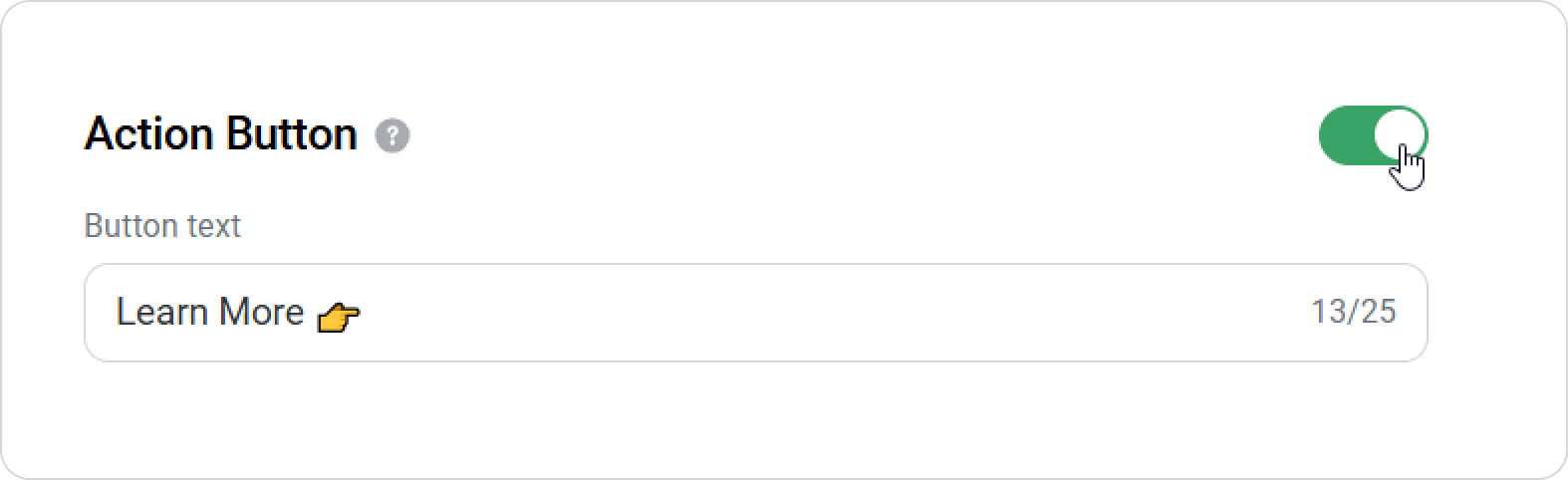Click the help question mark icon
The width and height of the screenshot is (1568, 480).
click(392, 135)
